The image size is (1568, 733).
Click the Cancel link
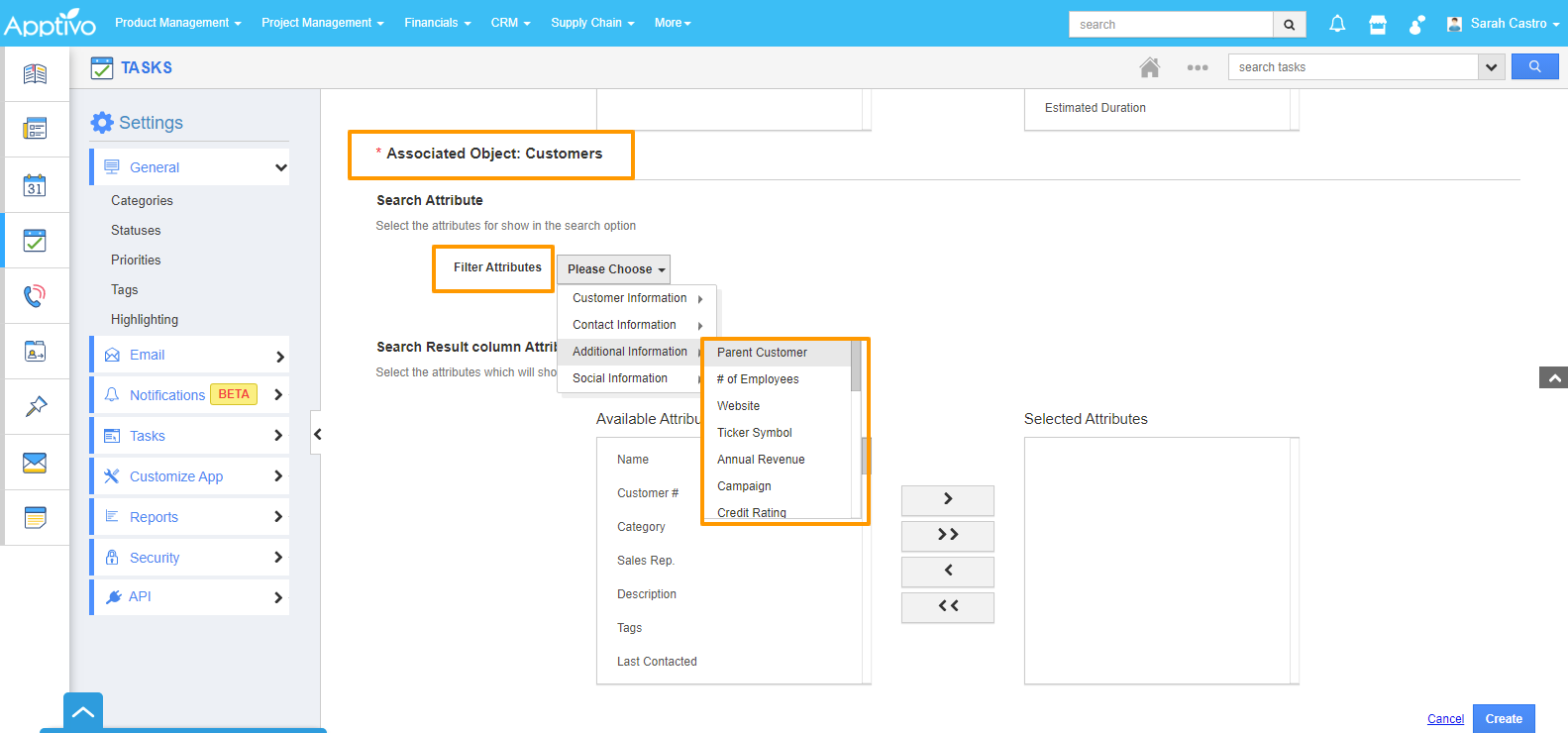[1445, 719]
